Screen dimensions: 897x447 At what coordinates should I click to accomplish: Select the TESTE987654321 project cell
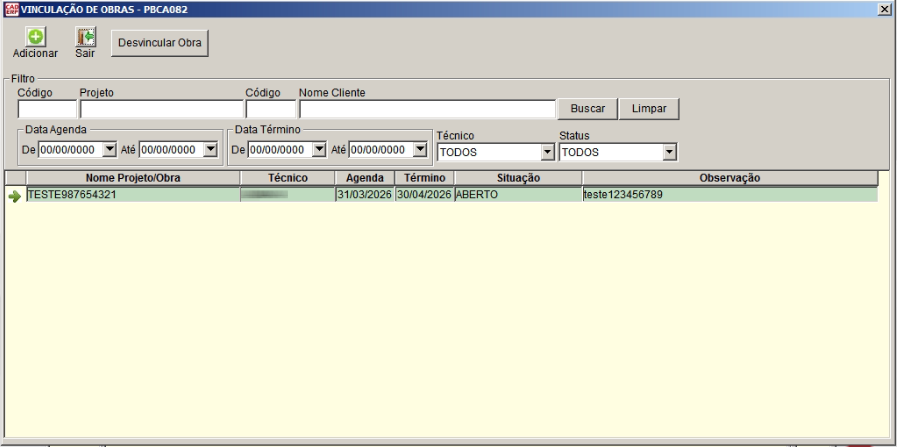tap(133, 195)
